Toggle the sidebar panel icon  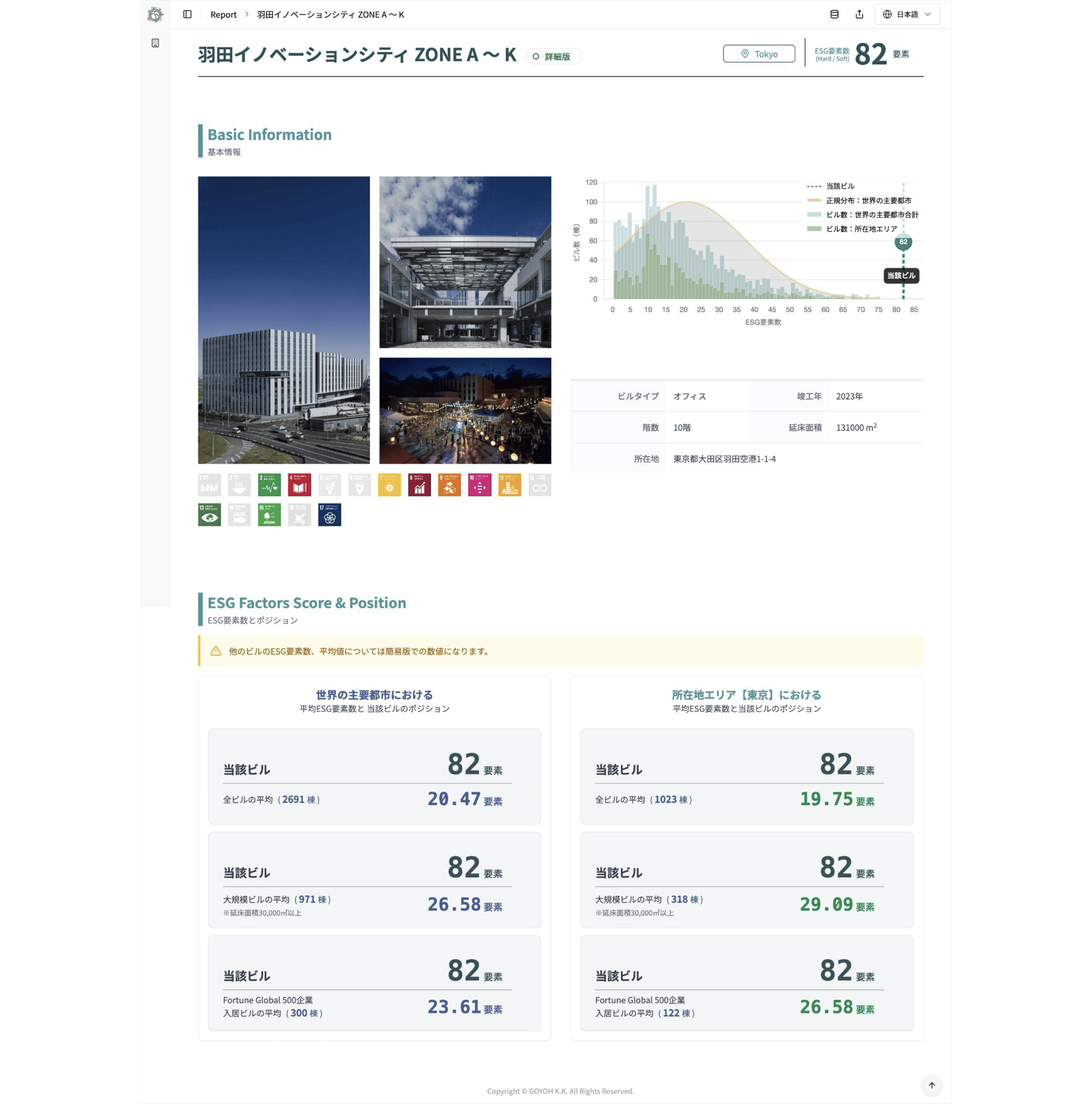pos(187,14)
